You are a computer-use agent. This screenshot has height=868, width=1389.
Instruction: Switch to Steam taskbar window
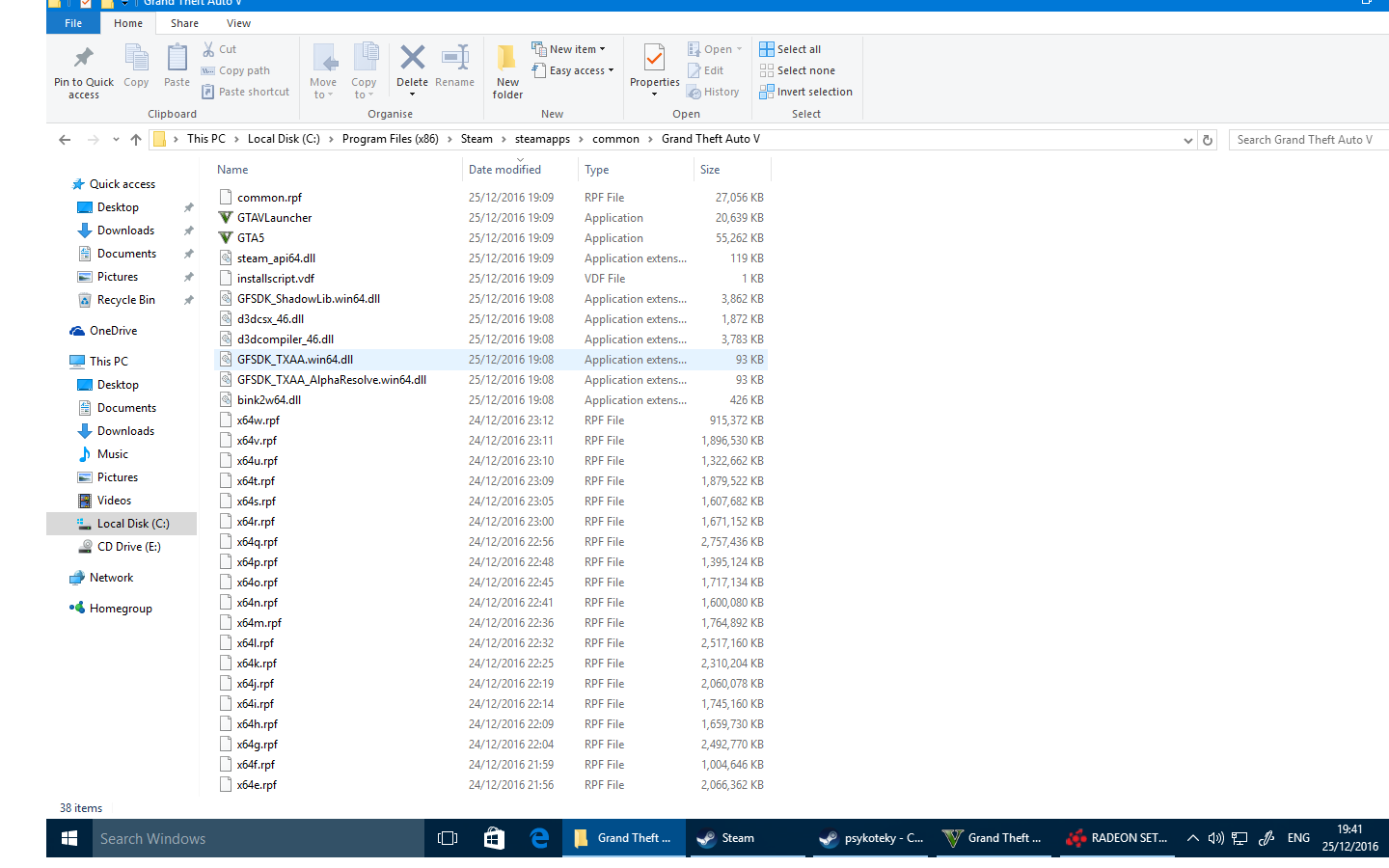click(x=747, y=838)
